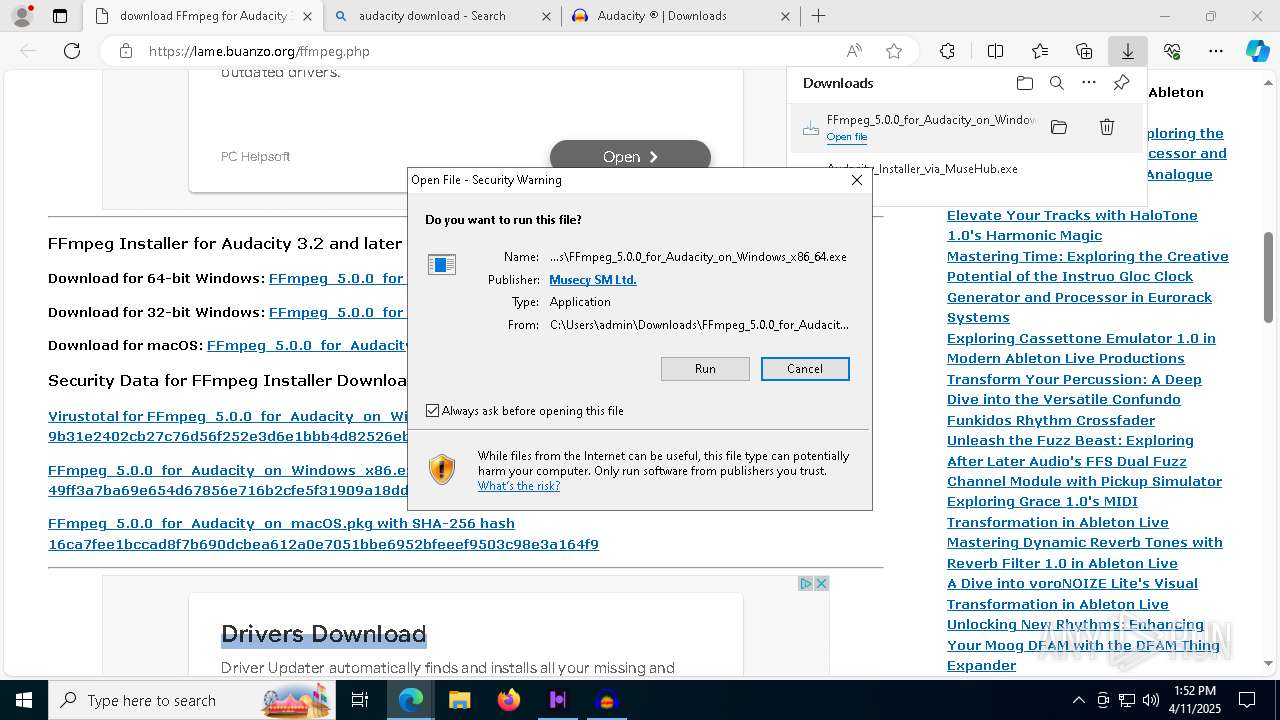Open FFmpeg macOS.pkg SHA-256 hash link
The height and width of the screenshot is (720, 1280).
pos(323,534)
